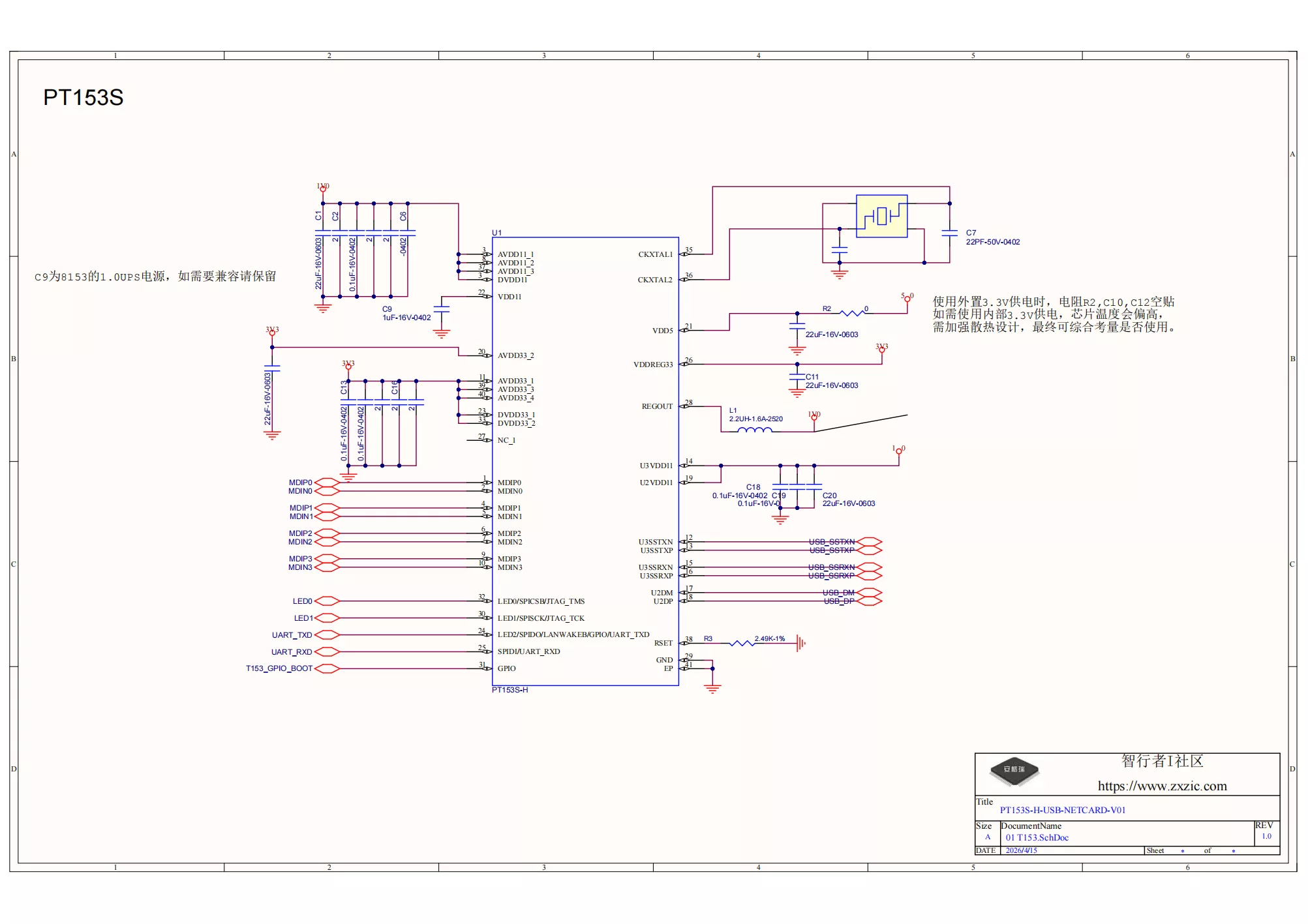Select capacitor C9 1uF-16V-0402
The height and width of the screenshot is (924, 1308).
442,309
